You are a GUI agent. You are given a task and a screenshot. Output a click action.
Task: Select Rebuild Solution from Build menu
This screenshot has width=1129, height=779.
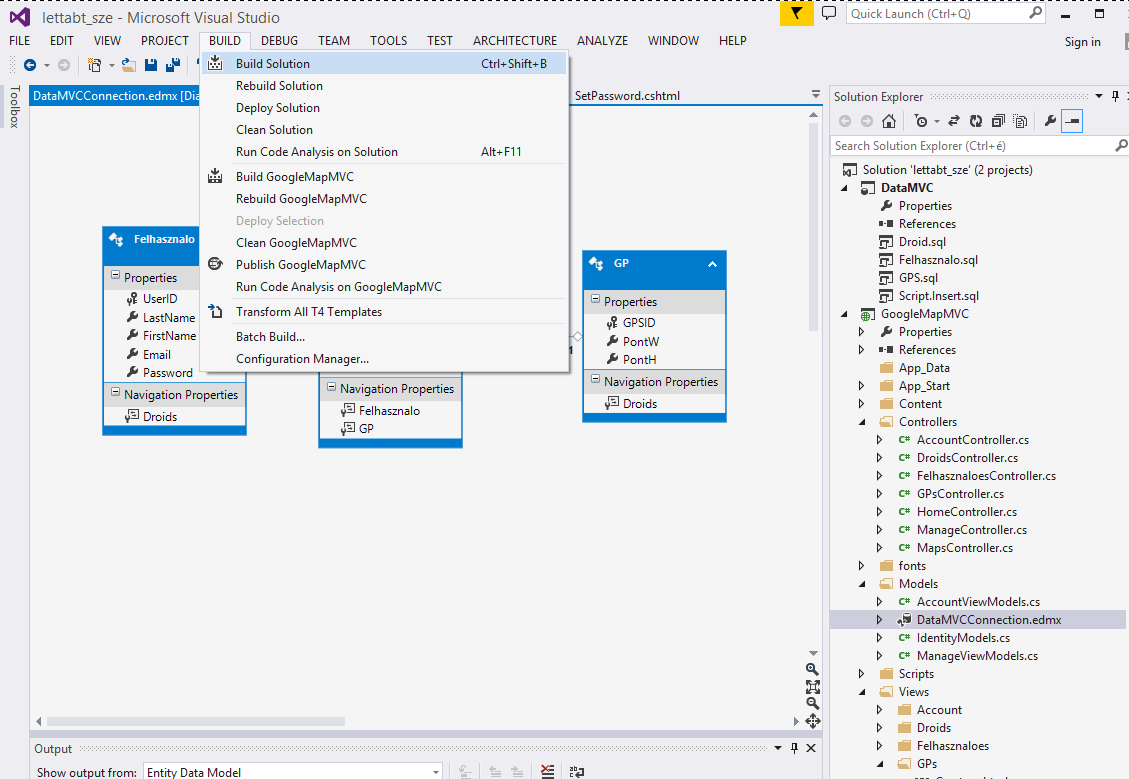384,86
